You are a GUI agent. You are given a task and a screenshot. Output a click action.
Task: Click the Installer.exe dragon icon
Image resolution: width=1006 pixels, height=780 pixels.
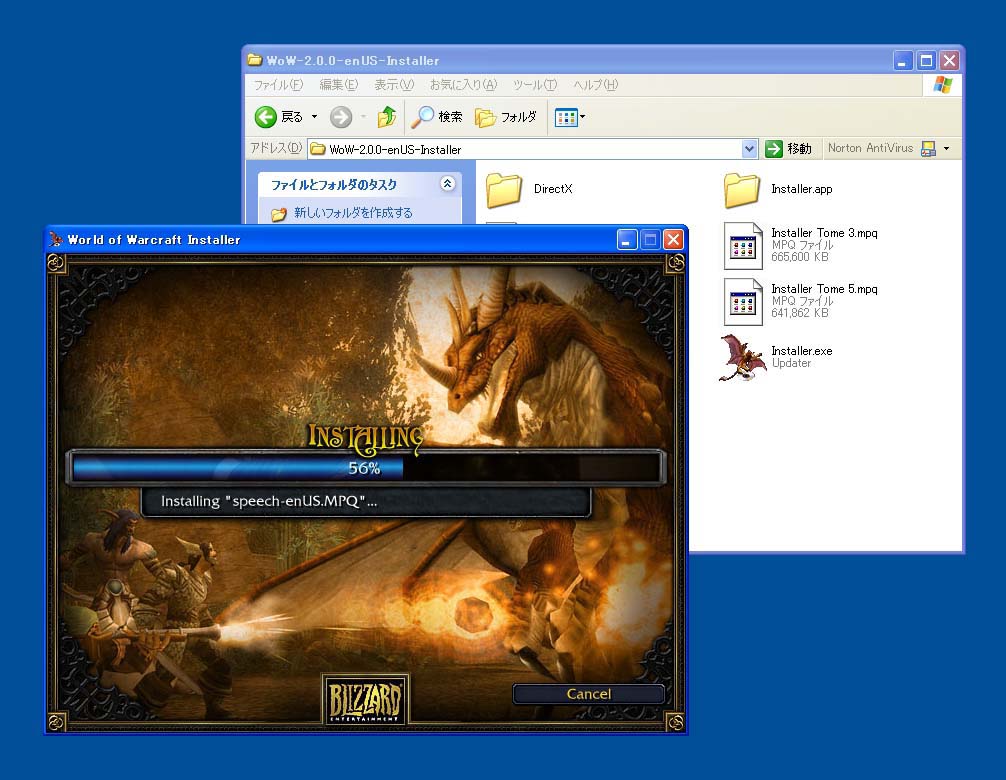point(742,357)
